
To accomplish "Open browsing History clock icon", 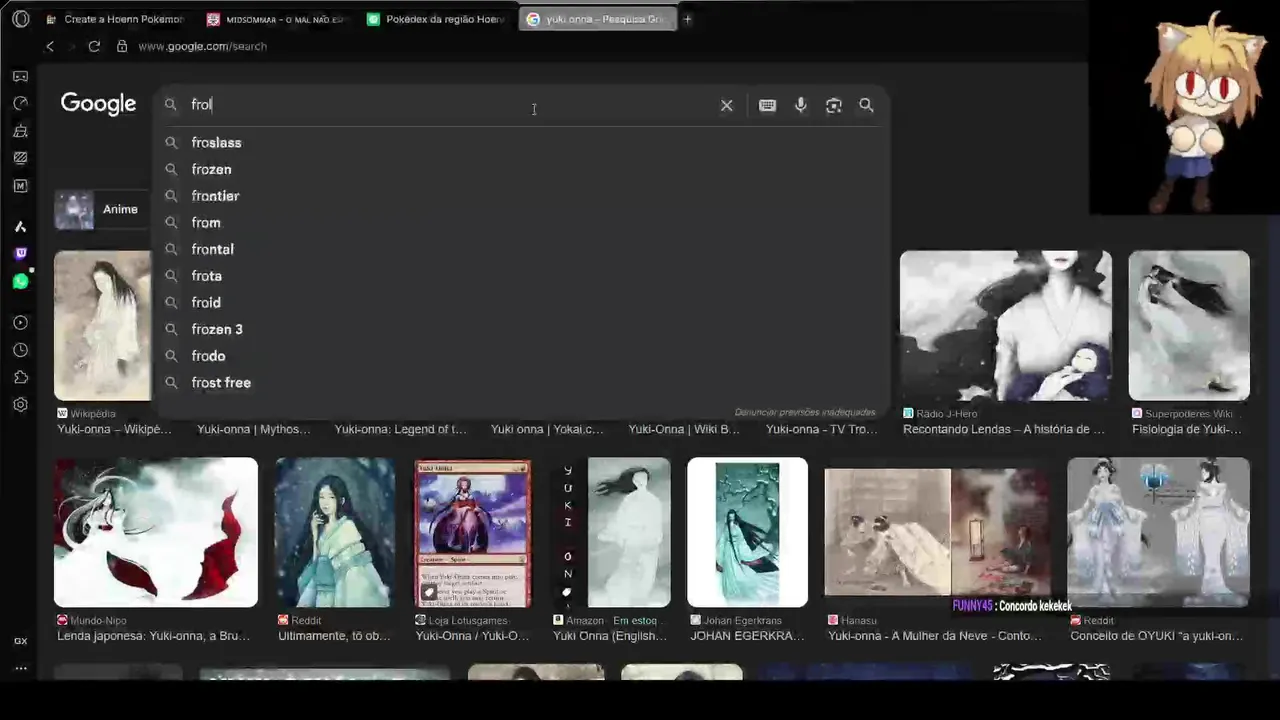I will [20, 350].
